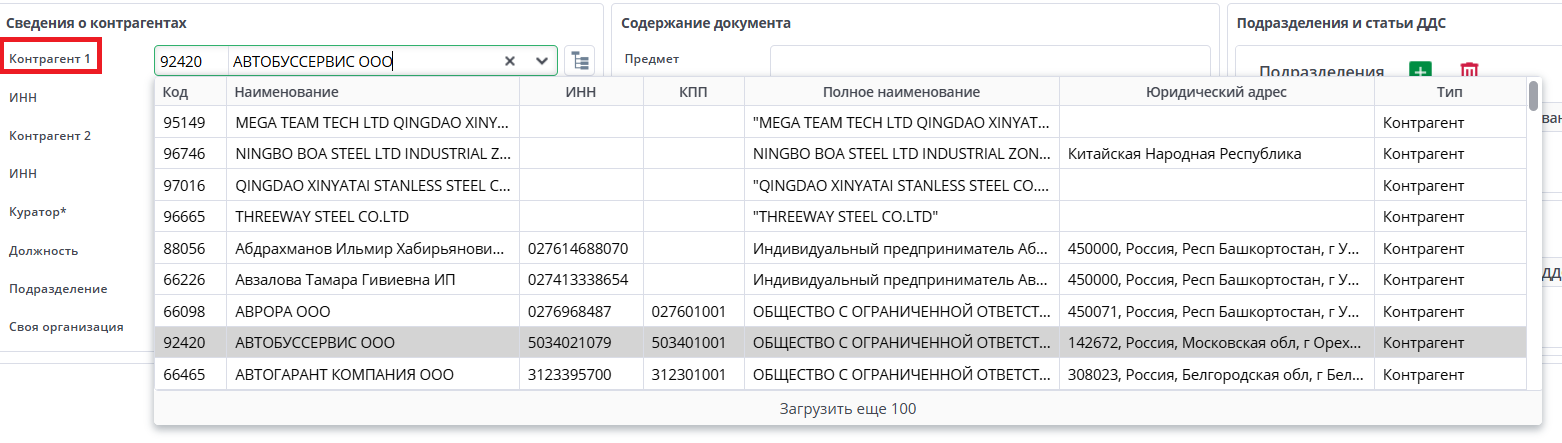
Task: Choose АВРОРА ООО from the list
Action: (372, 311)
